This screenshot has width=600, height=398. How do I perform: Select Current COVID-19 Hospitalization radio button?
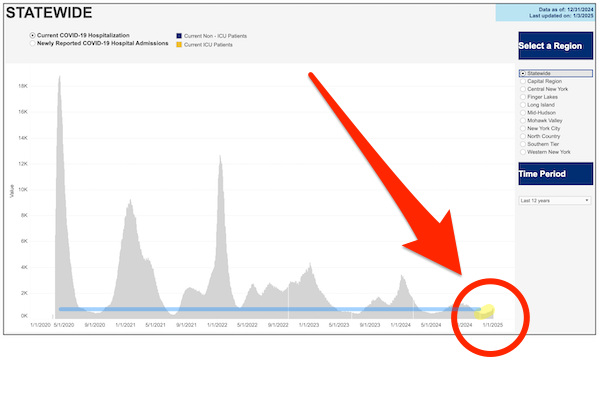click(x=33, y=35)
